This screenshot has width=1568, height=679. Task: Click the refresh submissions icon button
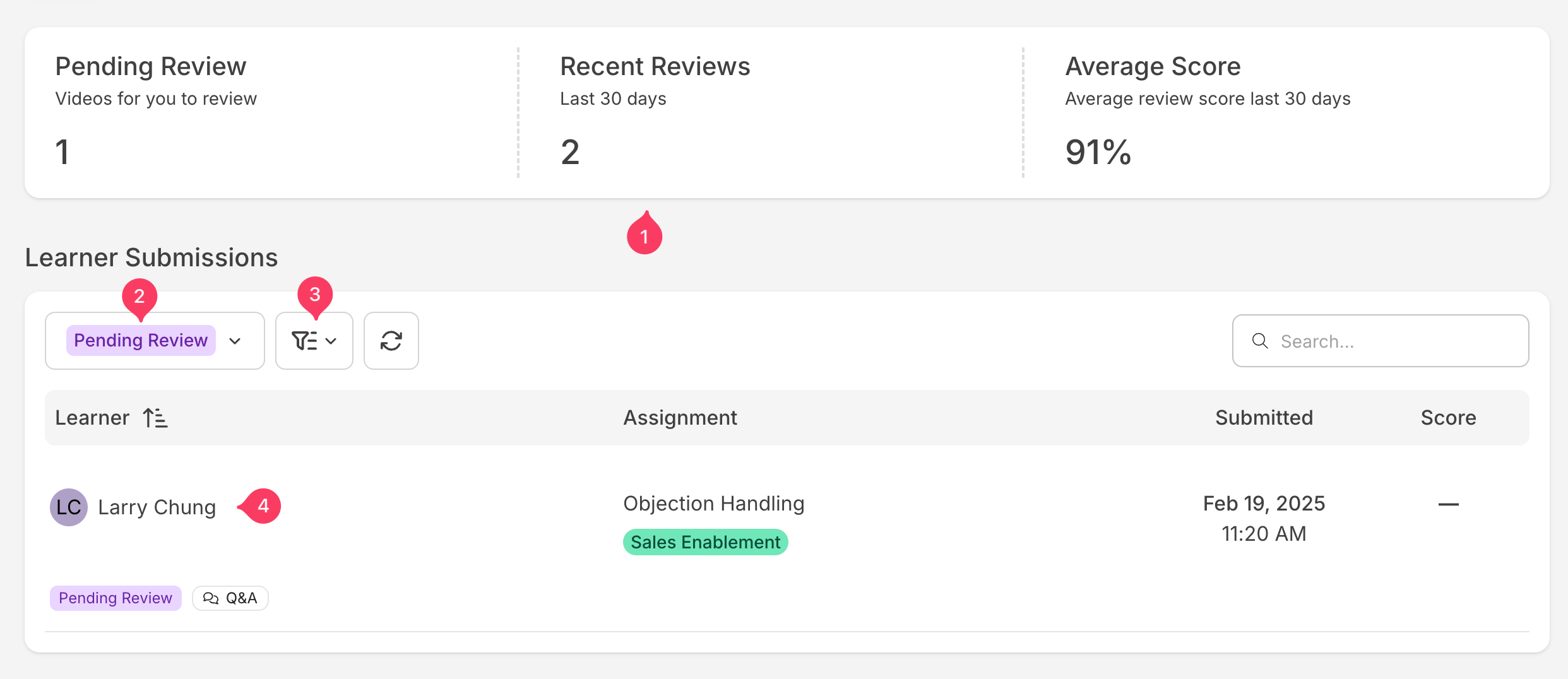(391, 341)
